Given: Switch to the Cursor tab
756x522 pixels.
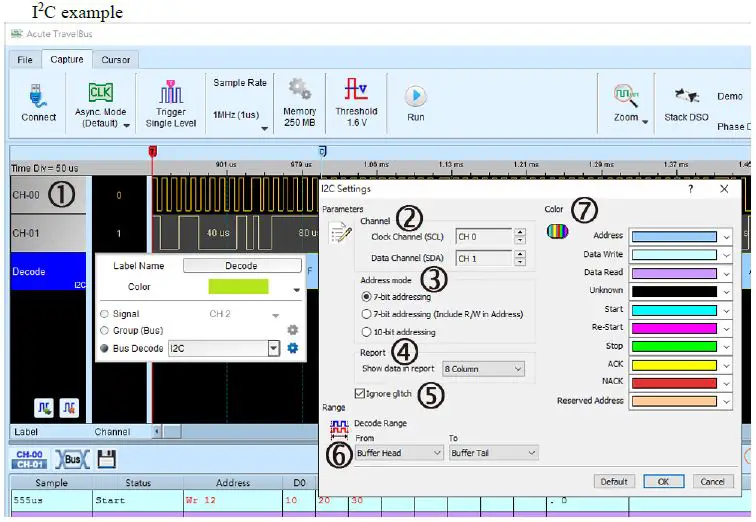Looking at the screenshot, I should click(116, 60).
